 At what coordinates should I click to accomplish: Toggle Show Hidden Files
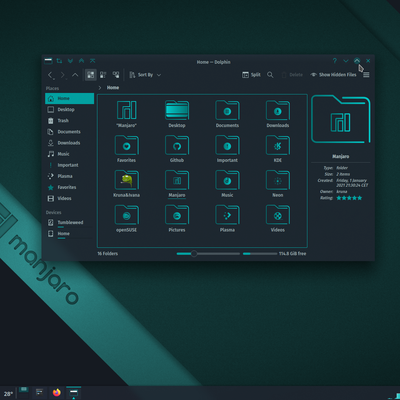pos(333,75)
